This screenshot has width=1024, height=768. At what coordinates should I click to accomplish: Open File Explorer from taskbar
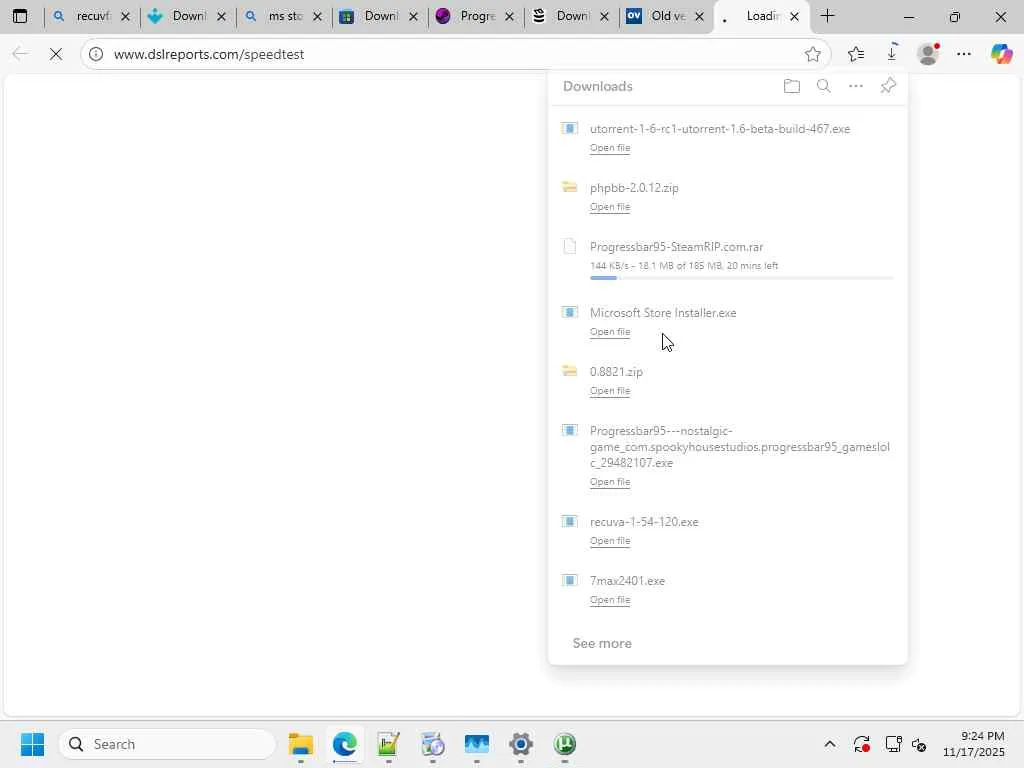pyautogui.click(x=300, y=744)
